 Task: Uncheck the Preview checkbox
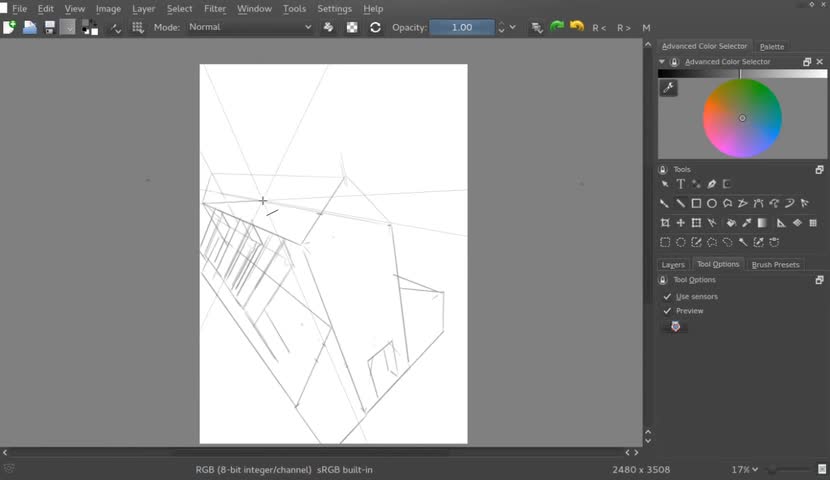(667, 311)
